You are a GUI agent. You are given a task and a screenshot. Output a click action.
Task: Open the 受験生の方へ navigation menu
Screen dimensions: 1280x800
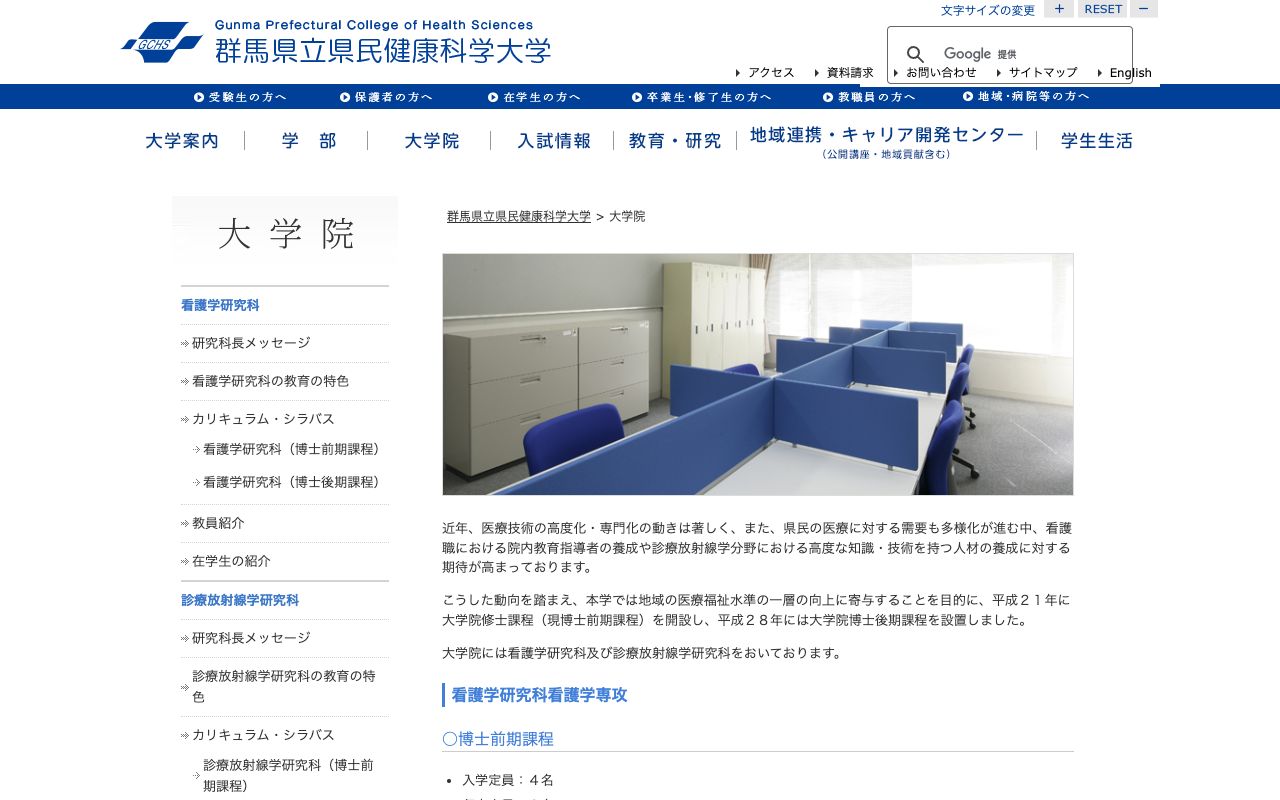243,96
